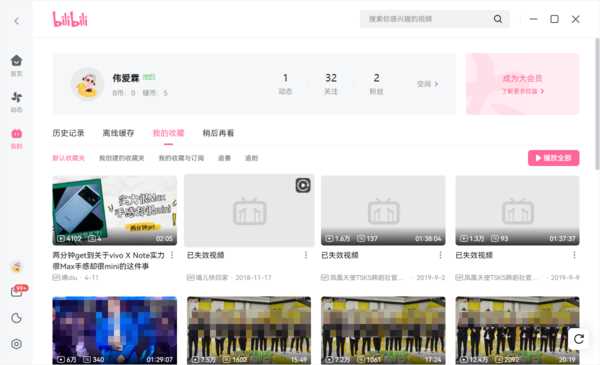Viewport: 600px width, 365px height.
Task: Open the followers count showing 2
Action: point(377,84)
